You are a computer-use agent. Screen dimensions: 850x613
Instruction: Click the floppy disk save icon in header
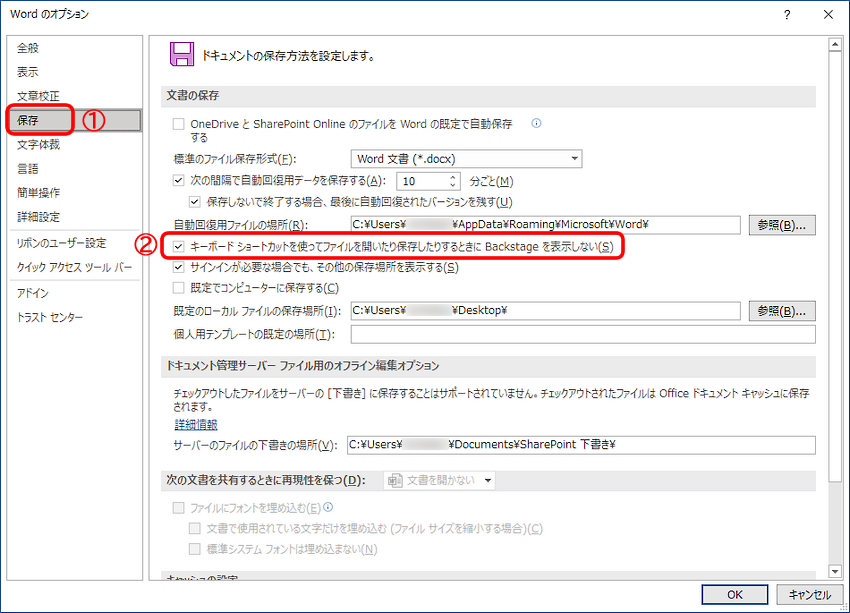(181, 55)
